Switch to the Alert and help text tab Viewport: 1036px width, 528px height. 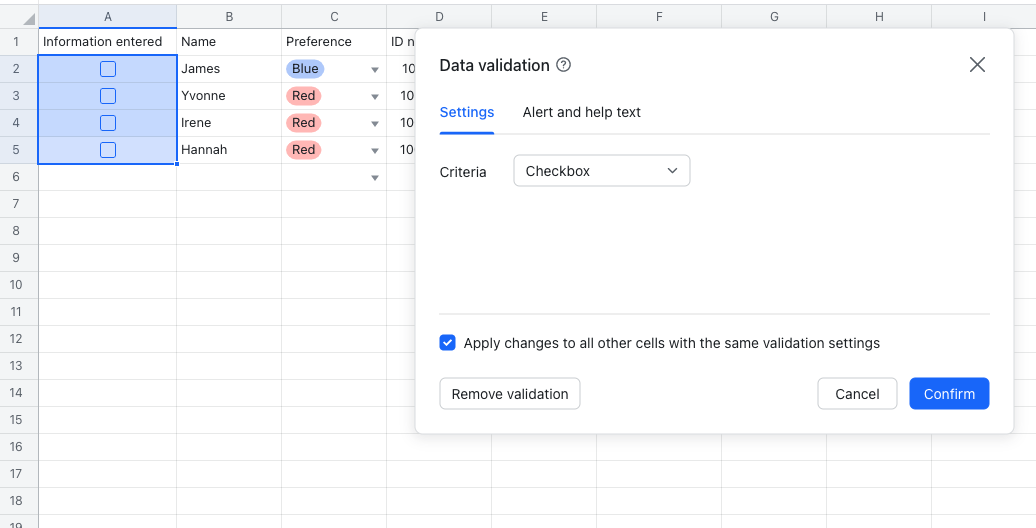581,112
